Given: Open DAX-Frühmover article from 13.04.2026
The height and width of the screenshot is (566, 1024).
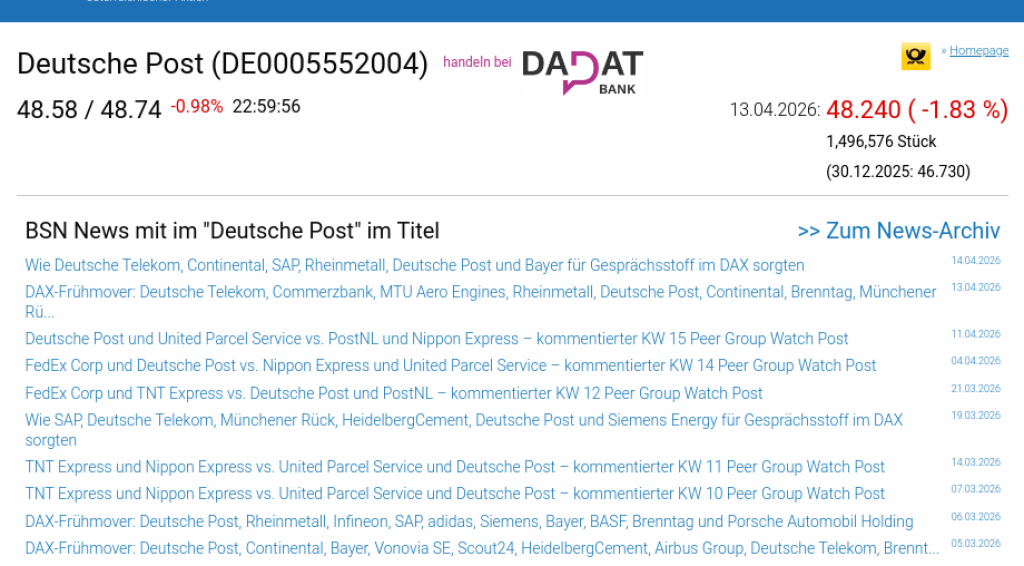Looking at the screenshot, I should 481,302.
